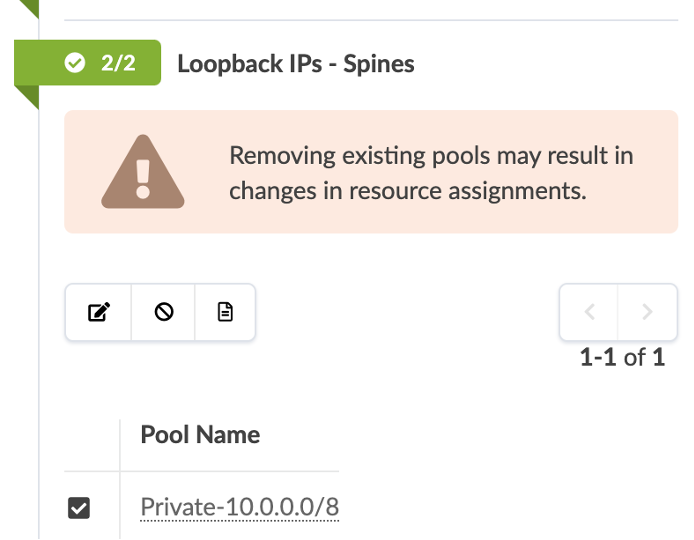
Task: Click the warning triangle icon
Action: click(x=143, y=173)
